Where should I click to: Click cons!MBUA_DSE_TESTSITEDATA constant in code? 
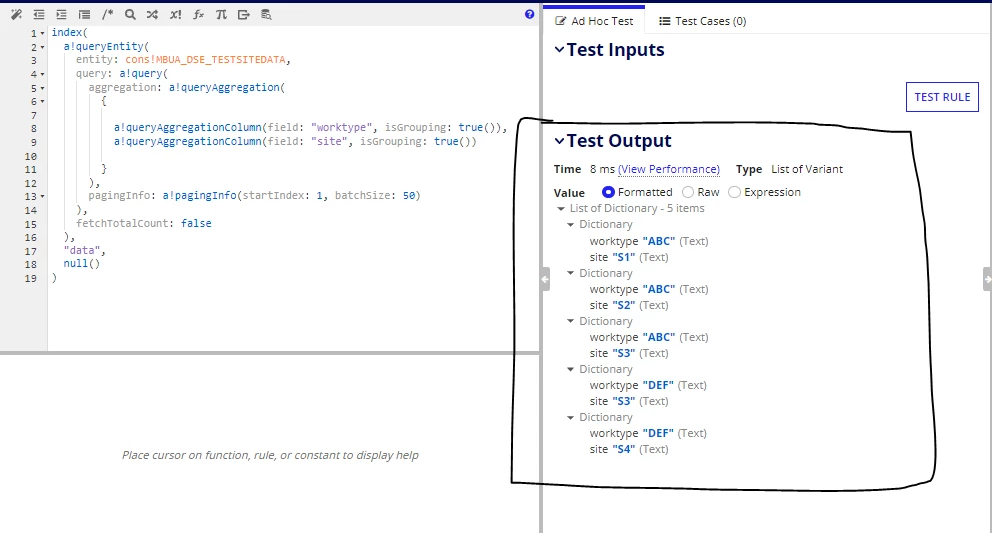(206, 60)
